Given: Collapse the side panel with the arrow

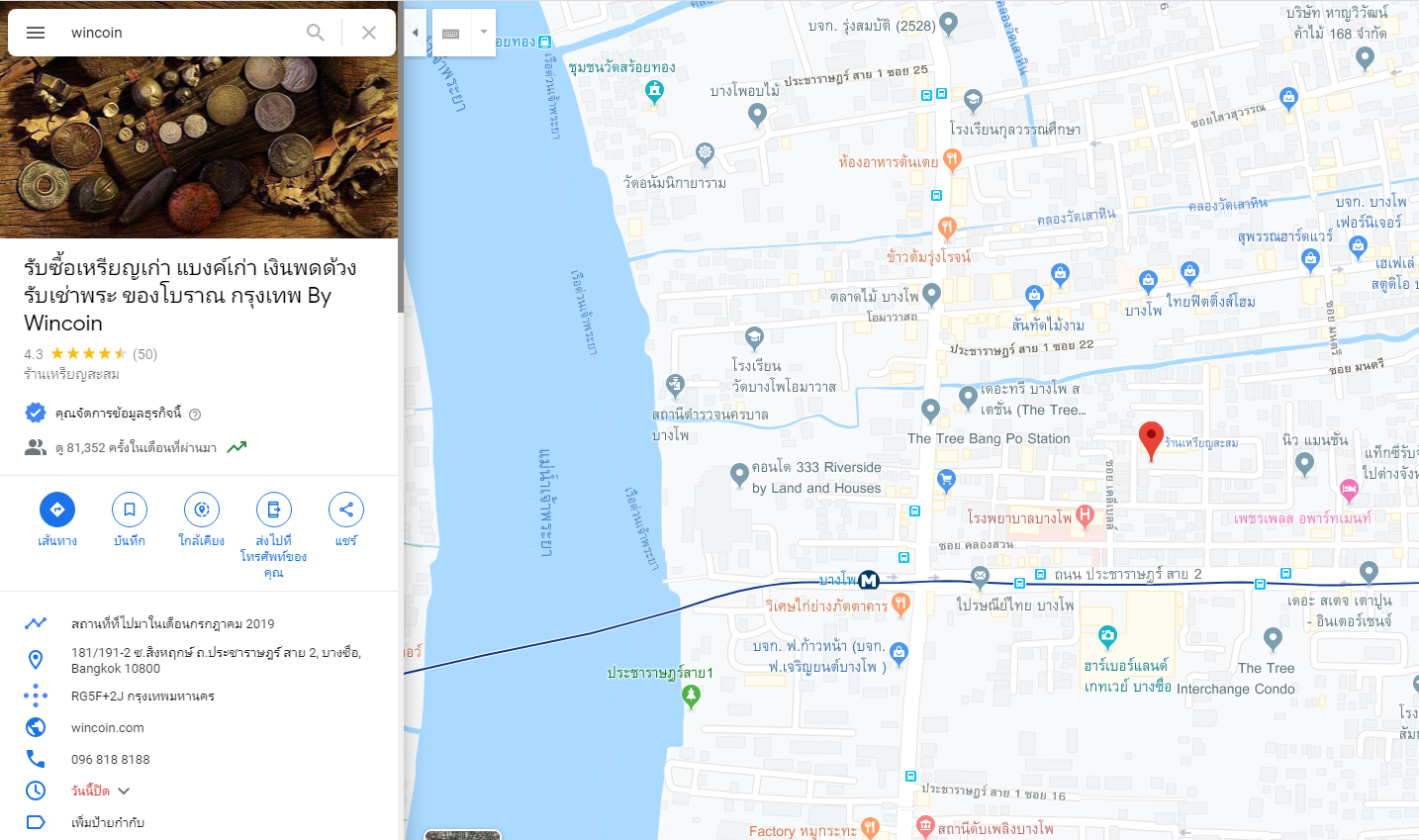Looking at the screenshot, I should point(416,33).
